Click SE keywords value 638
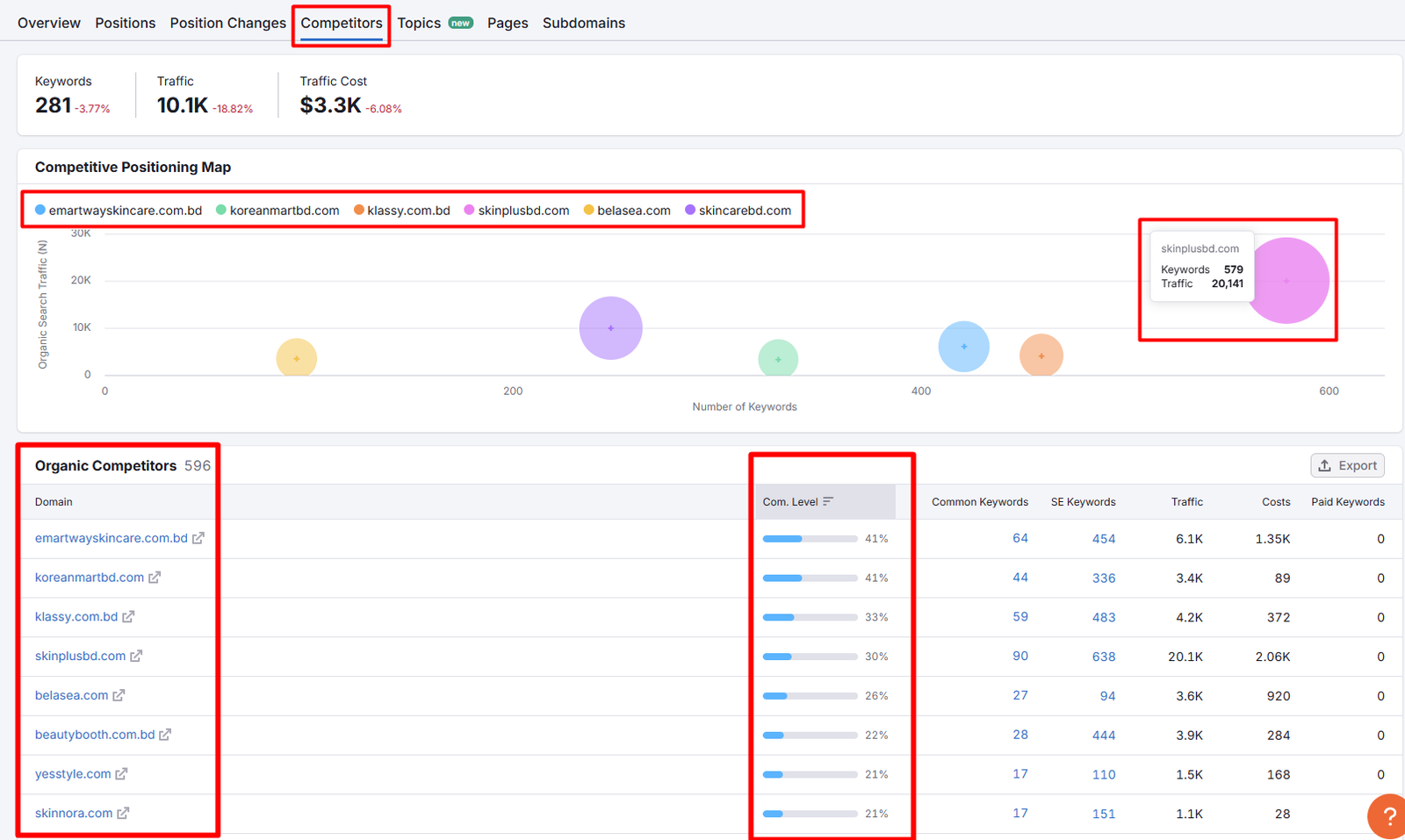Viewport: 1405px width, 840px height. tap(1104, 657)
